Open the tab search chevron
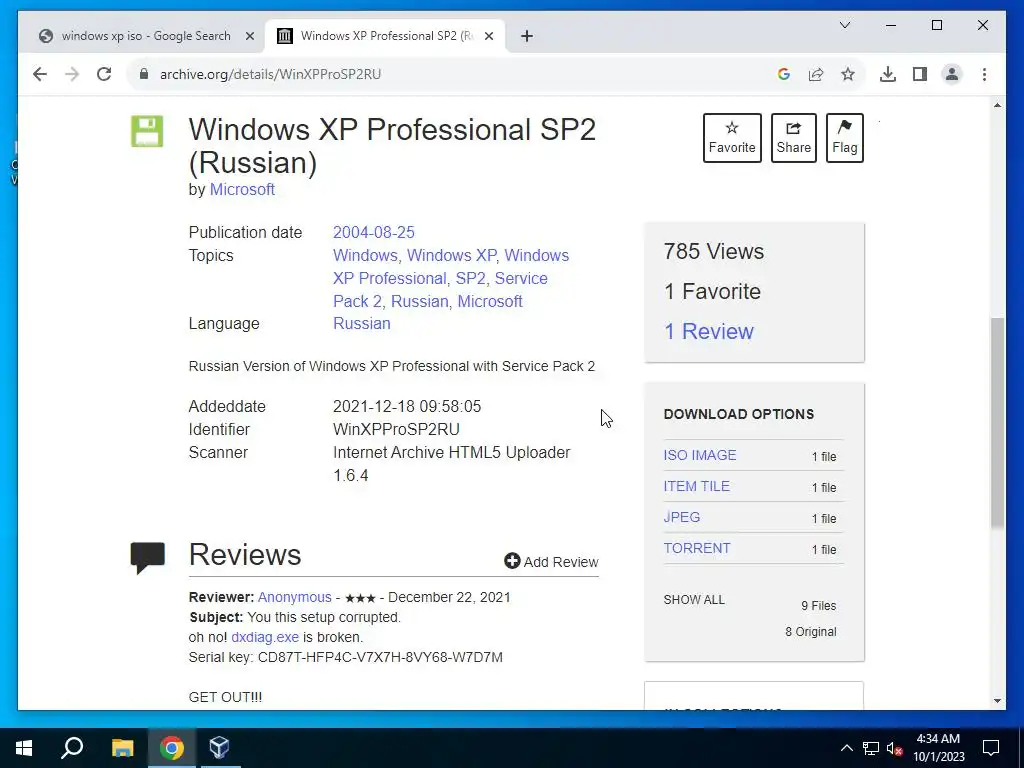The height and width of the screenshot is (768, 1024). click(844, 25)
